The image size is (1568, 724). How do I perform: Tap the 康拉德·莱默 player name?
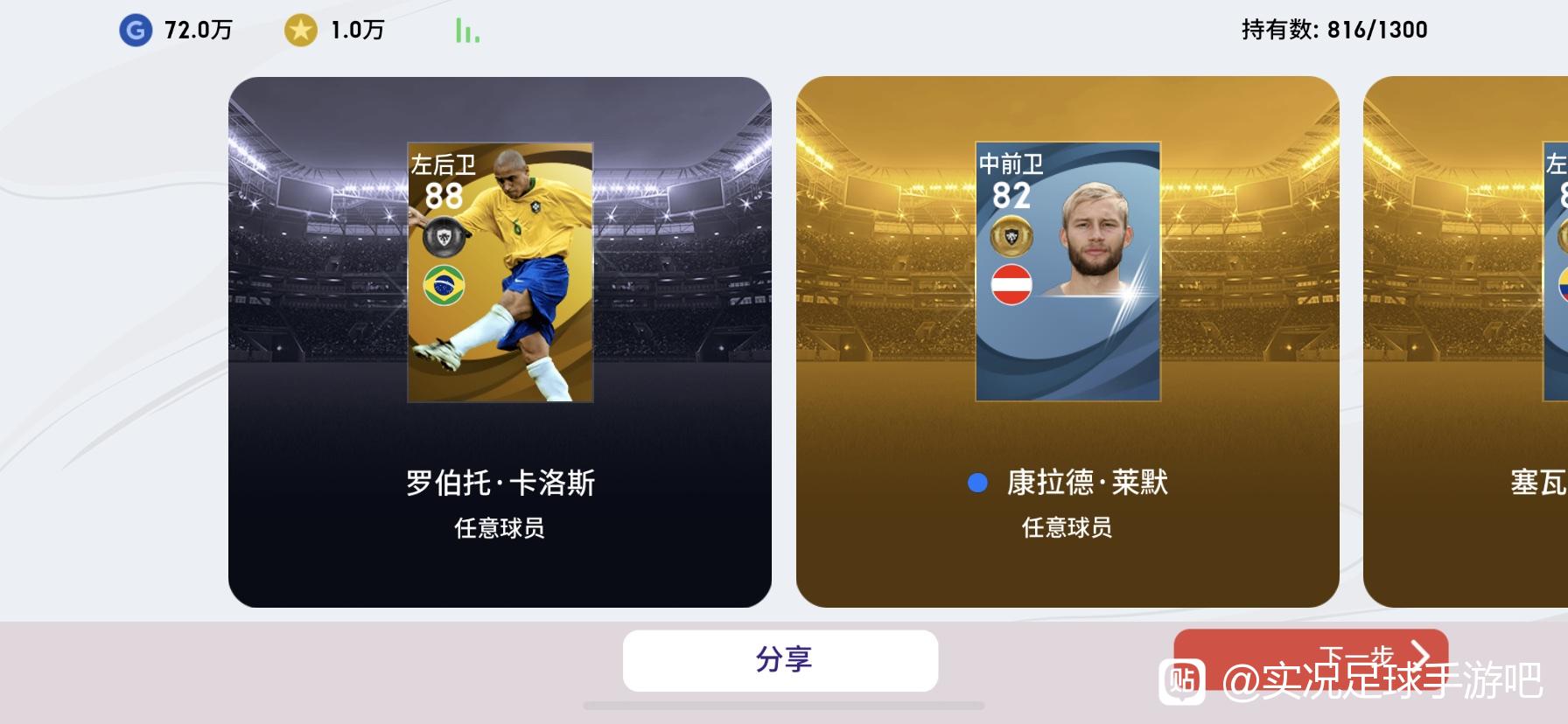(1088, 482)
